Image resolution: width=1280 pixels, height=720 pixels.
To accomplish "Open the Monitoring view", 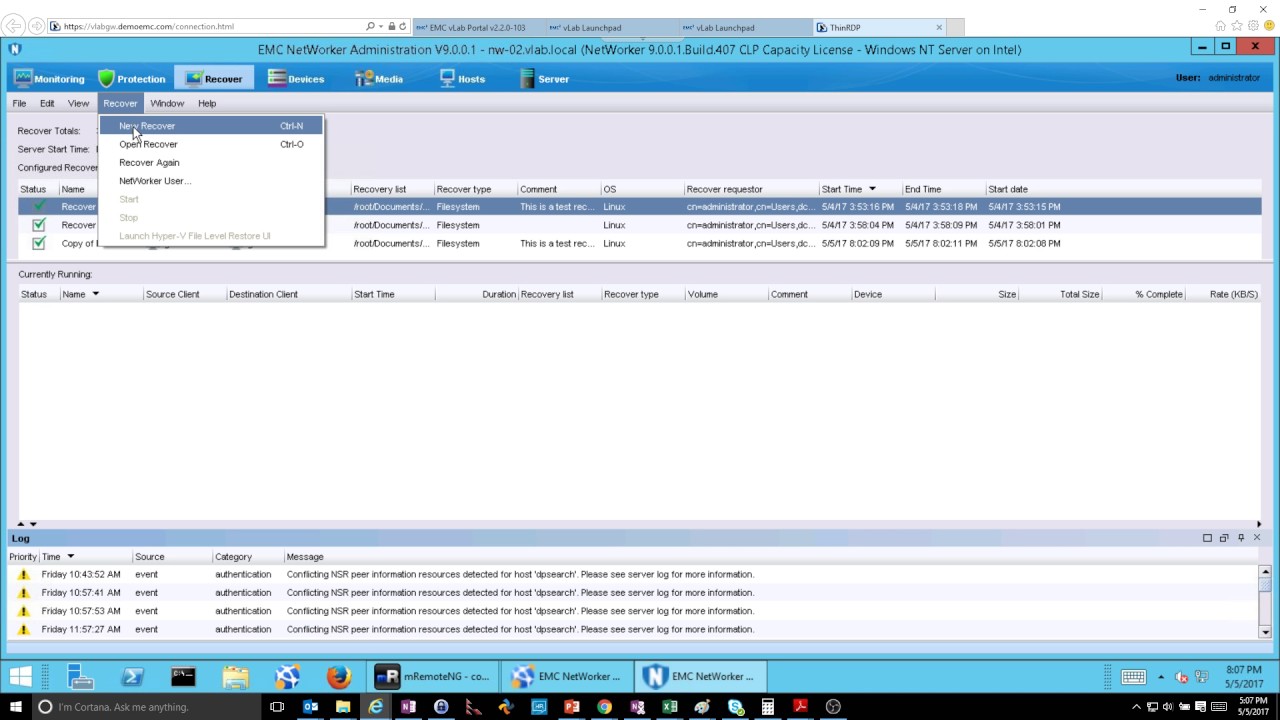I will click(x=49, y=79).
